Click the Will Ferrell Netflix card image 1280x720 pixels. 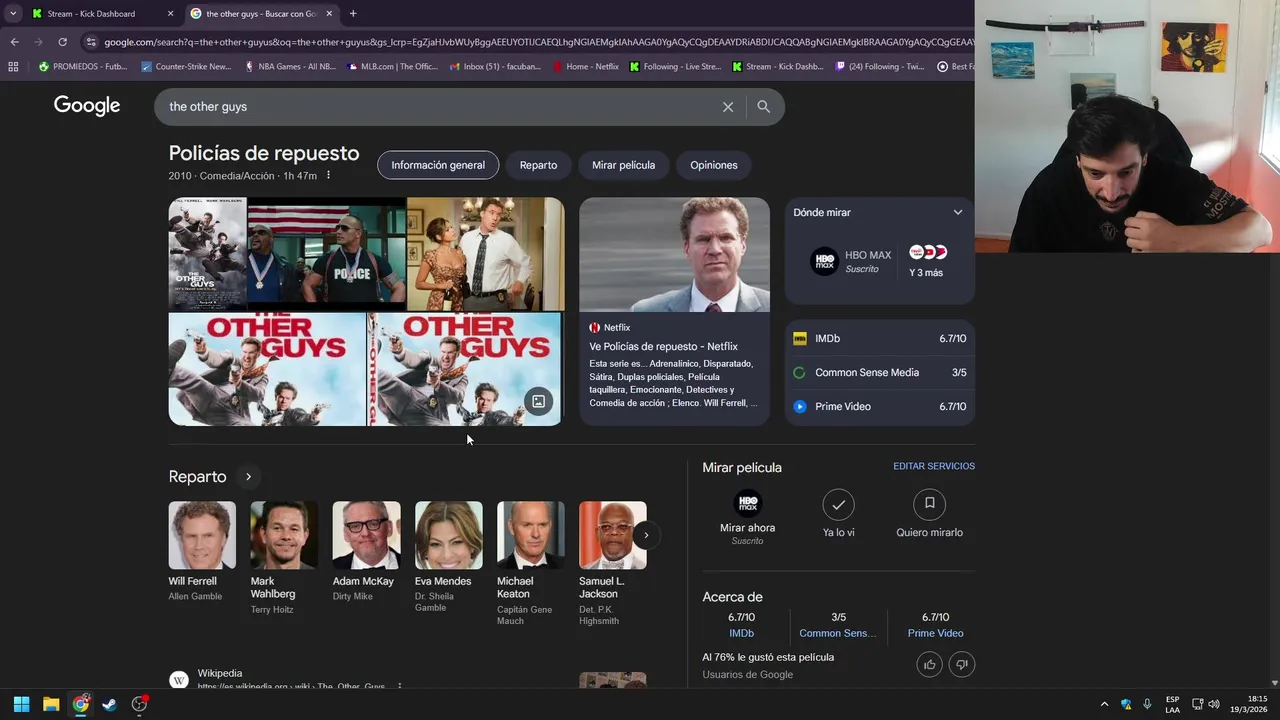[x=675, y=255]
